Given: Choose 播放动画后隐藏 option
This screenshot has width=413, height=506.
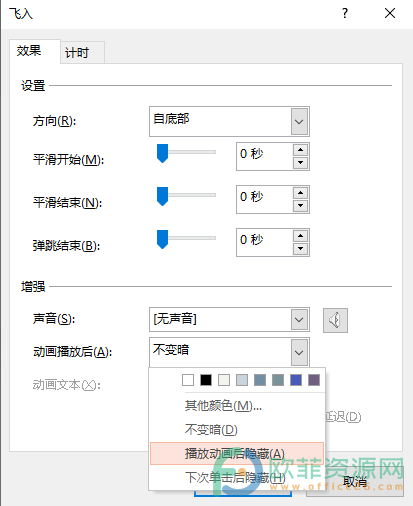Looking at the screenshot, I should (237, 454).
